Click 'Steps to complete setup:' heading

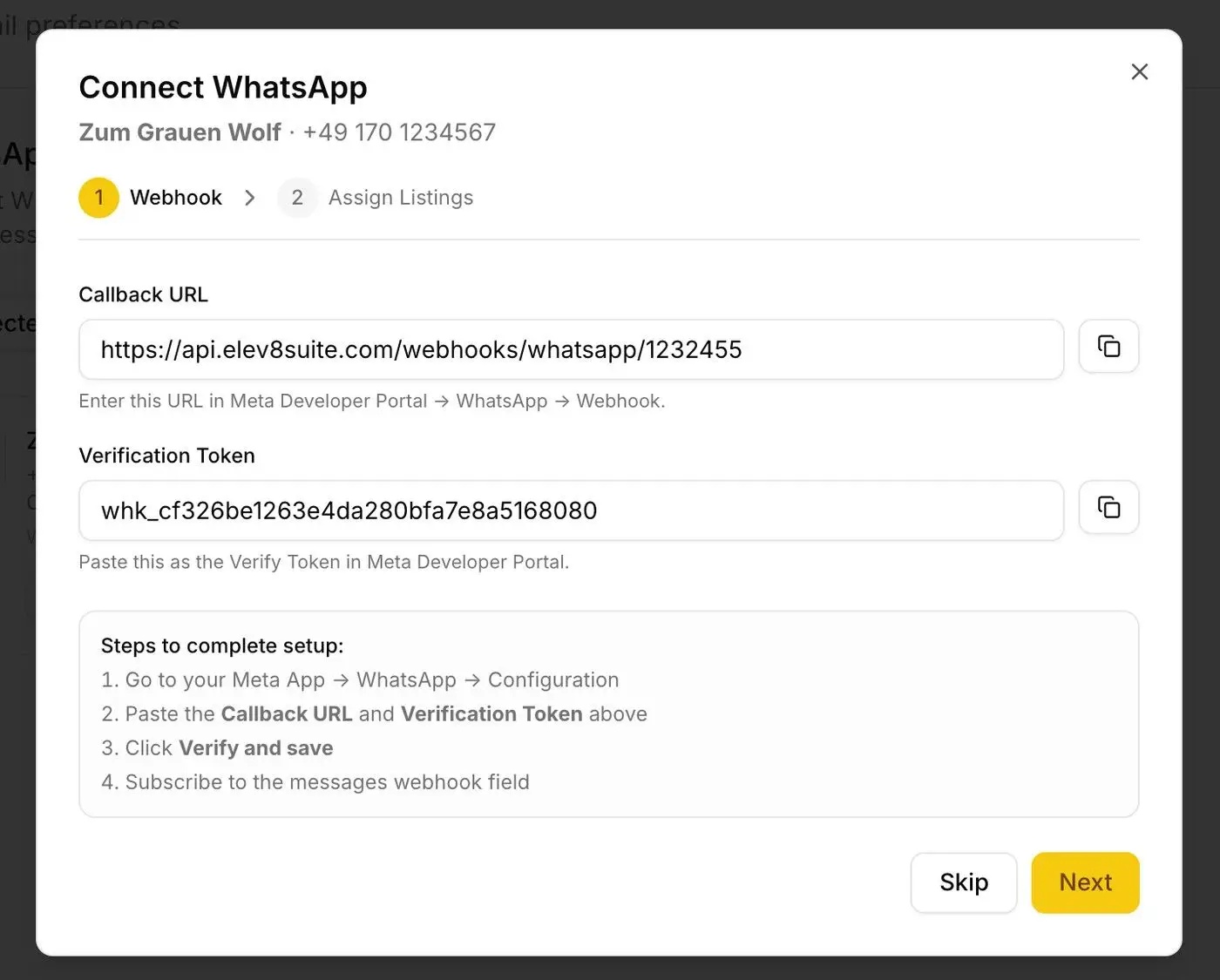click(x=222, y=645)
